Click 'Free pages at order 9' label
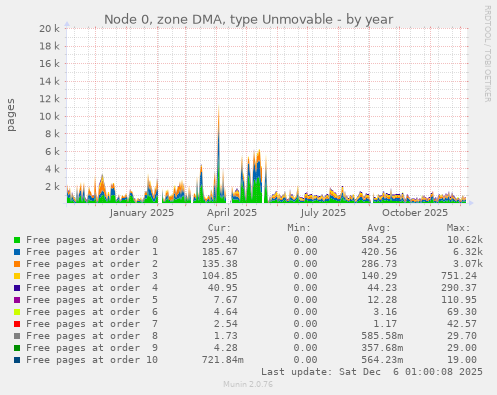 coord(92,348)
